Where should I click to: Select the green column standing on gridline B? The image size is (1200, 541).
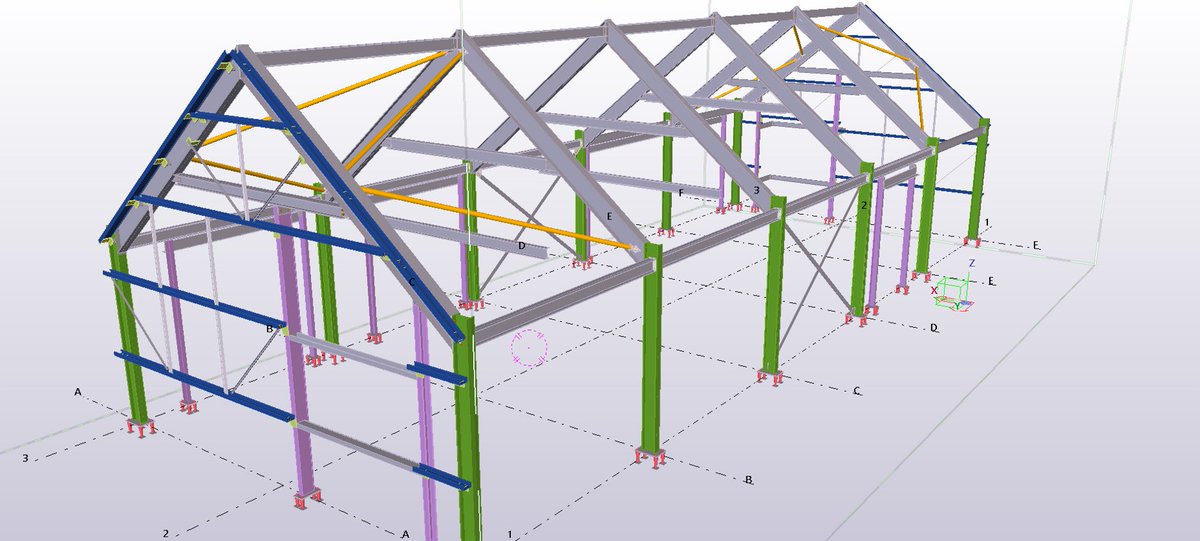(x=652, y=350)
